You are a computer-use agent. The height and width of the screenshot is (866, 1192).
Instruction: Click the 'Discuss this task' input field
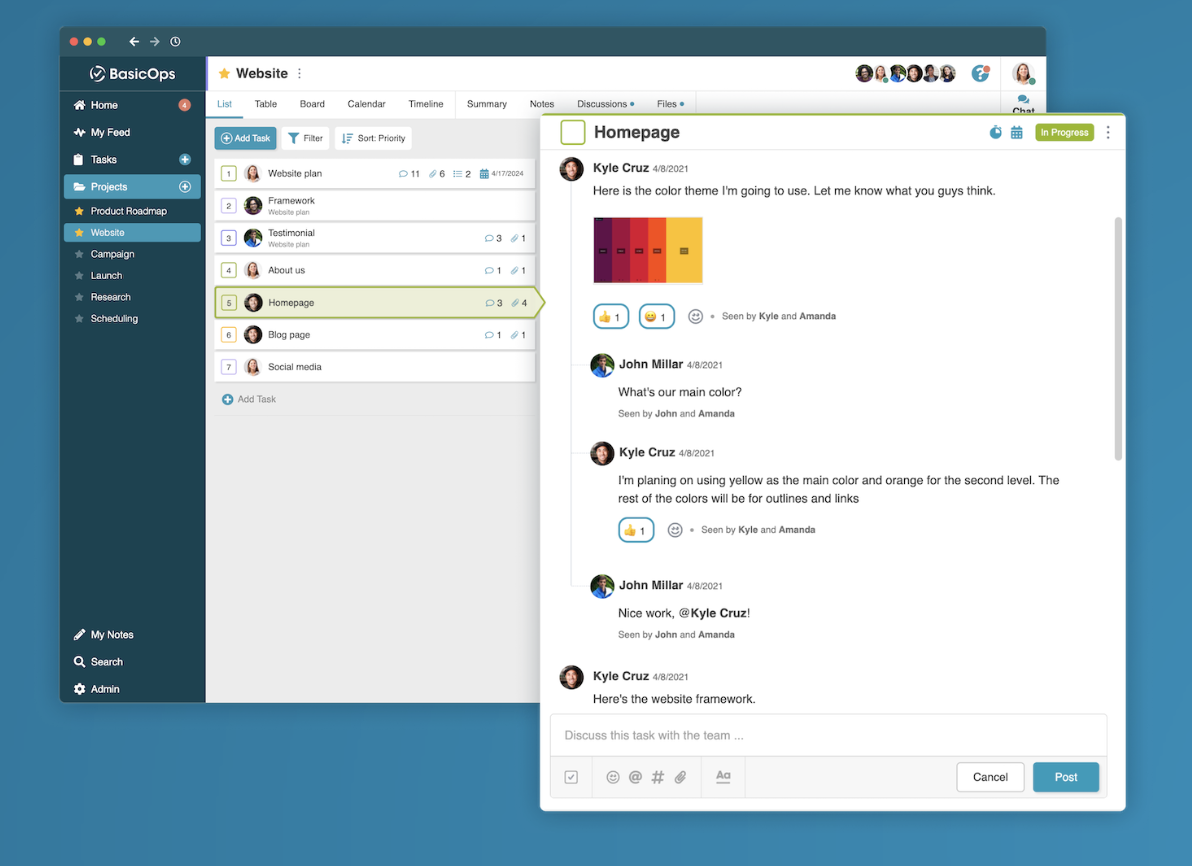pos(828,735)
